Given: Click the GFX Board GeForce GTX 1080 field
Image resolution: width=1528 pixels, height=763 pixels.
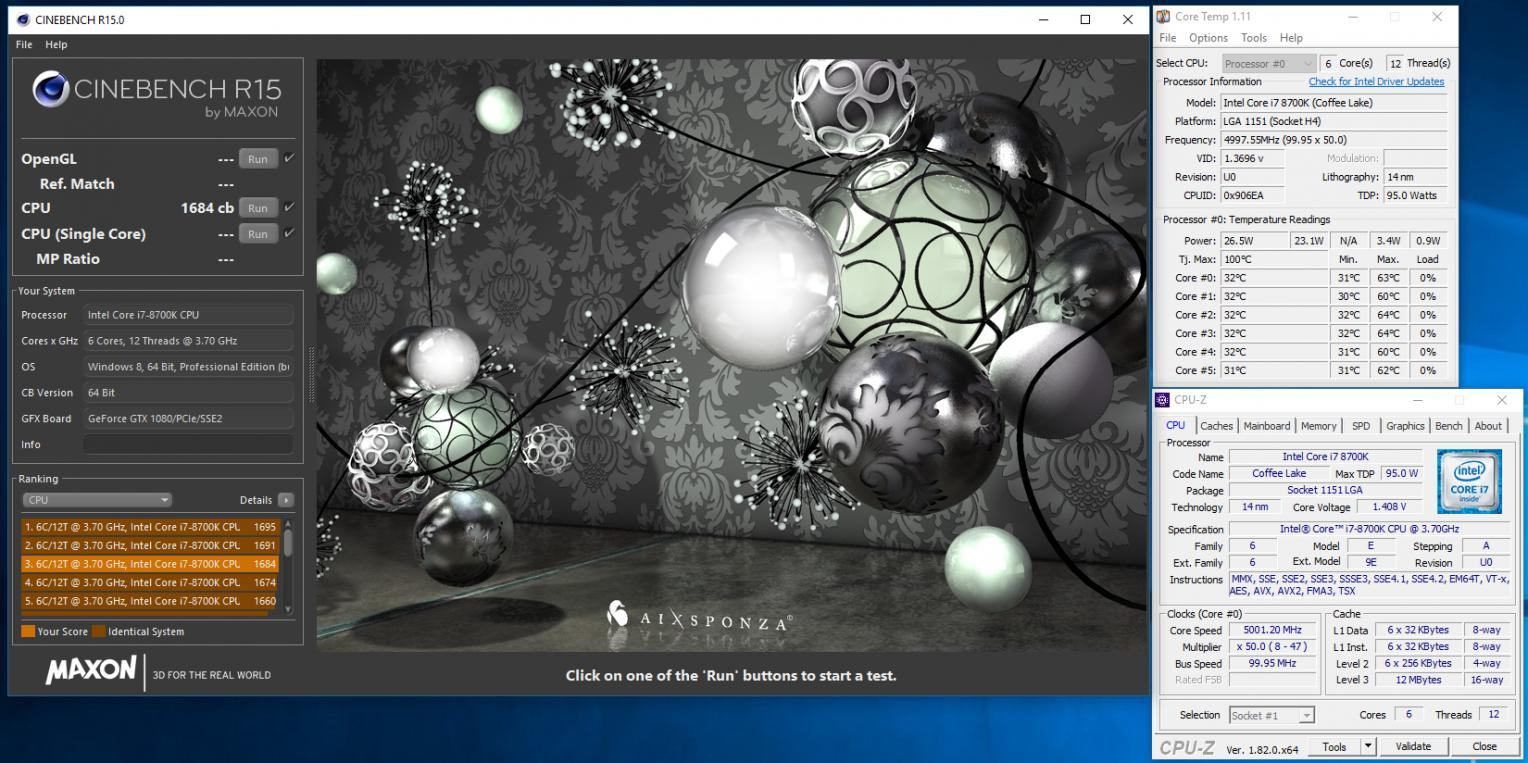Looking at the screenshot, I should [x=188, y=418].
